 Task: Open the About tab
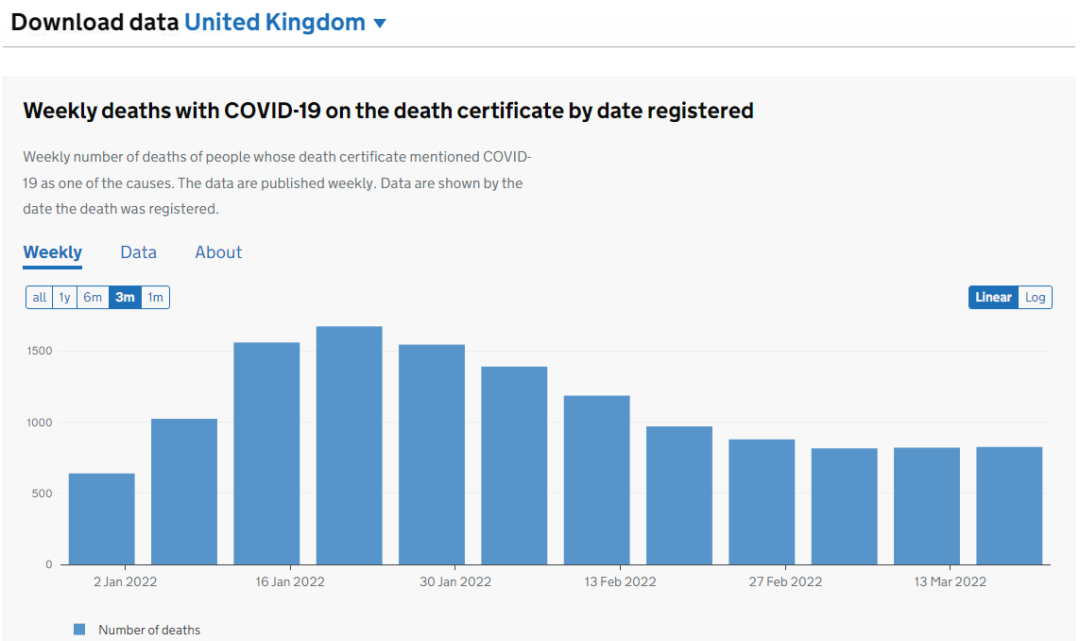tap(218, 252)
